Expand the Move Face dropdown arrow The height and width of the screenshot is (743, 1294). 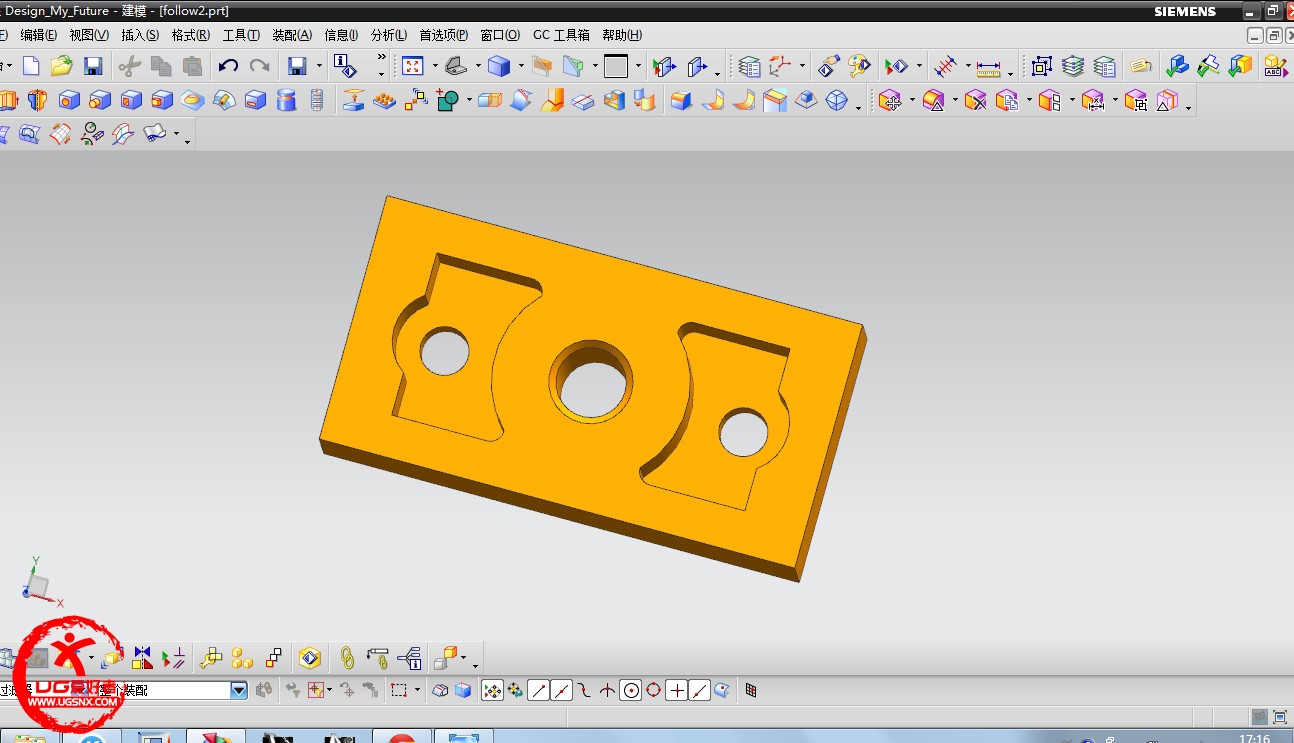pyautogui.click(x=912, y=100)
